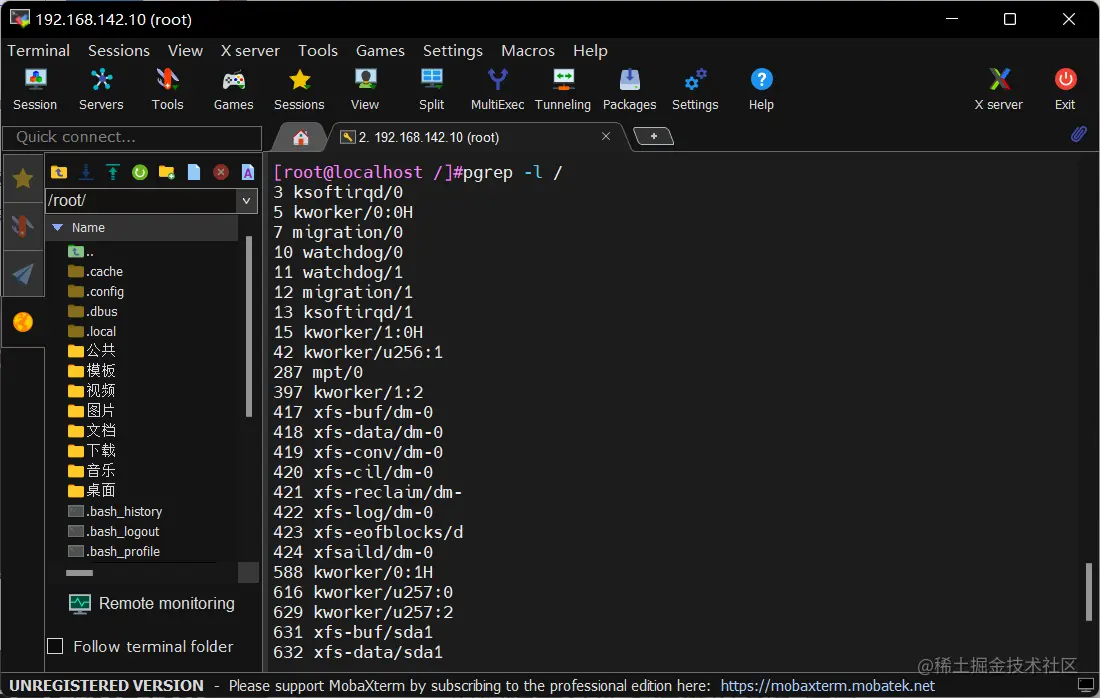Image resolution: width=1100 pixels, height=698 pixels.
Task: Open the Terminal menu
Action: coord(39,51)
